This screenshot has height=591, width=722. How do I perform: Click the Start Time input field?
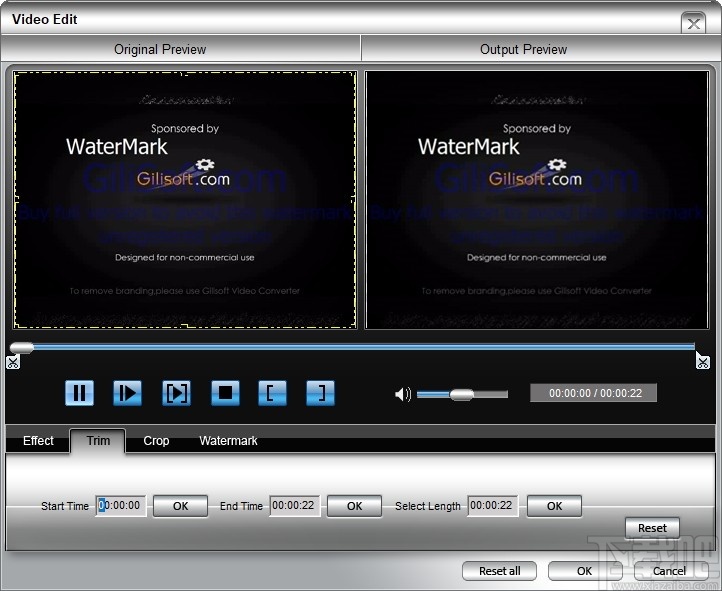(121, 506)
